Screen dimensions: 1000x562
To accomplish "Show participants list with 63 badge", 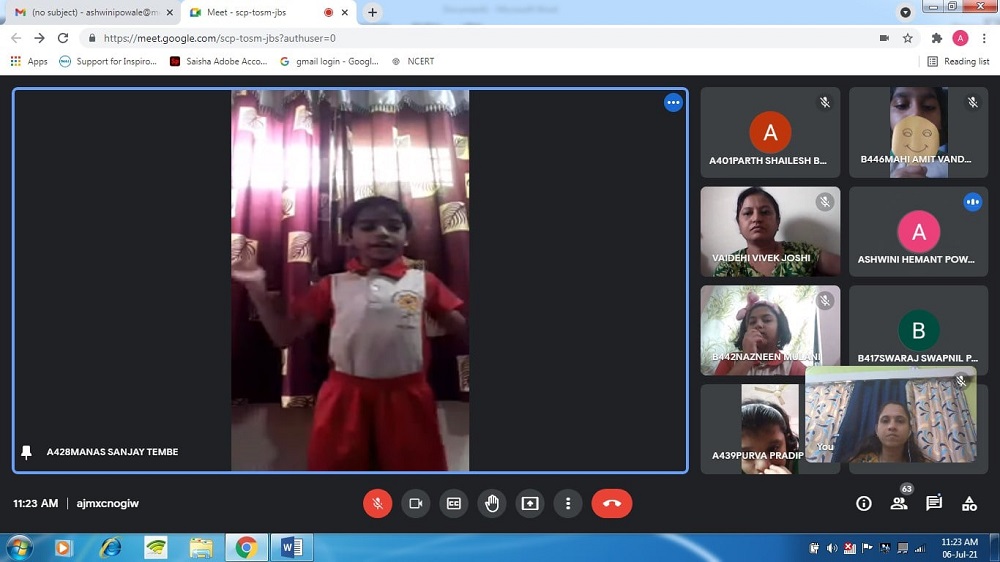I will point(899,503).
